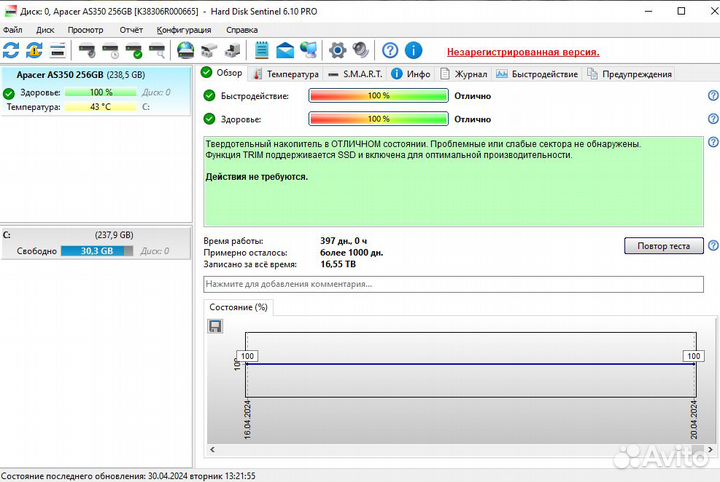This screenshot has height=482, width=720.
Task: Click help icon beside green status text
Action: pos(713,142)
